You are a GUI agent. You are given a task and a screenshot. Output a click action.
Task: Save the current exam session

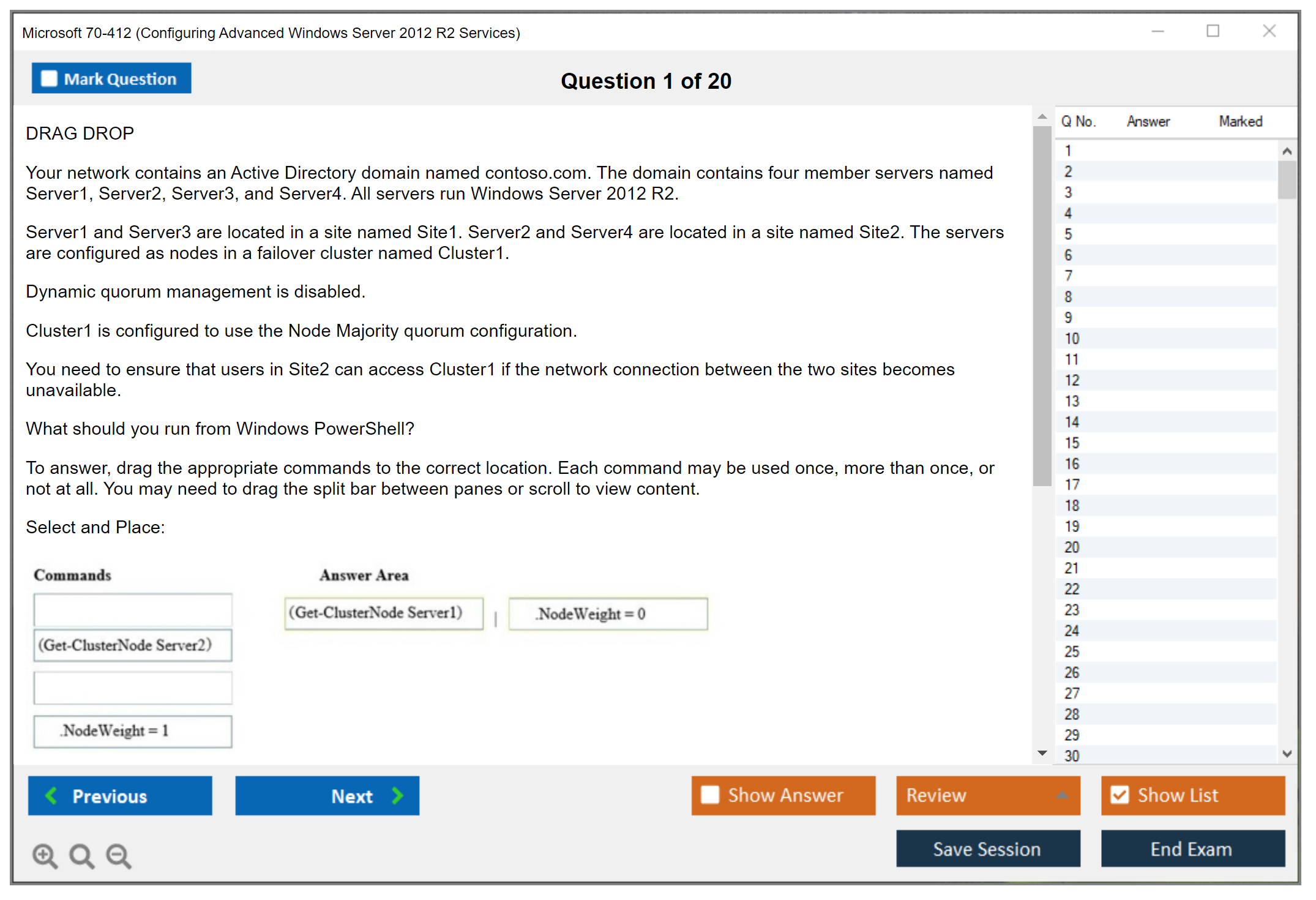(987, 849)
